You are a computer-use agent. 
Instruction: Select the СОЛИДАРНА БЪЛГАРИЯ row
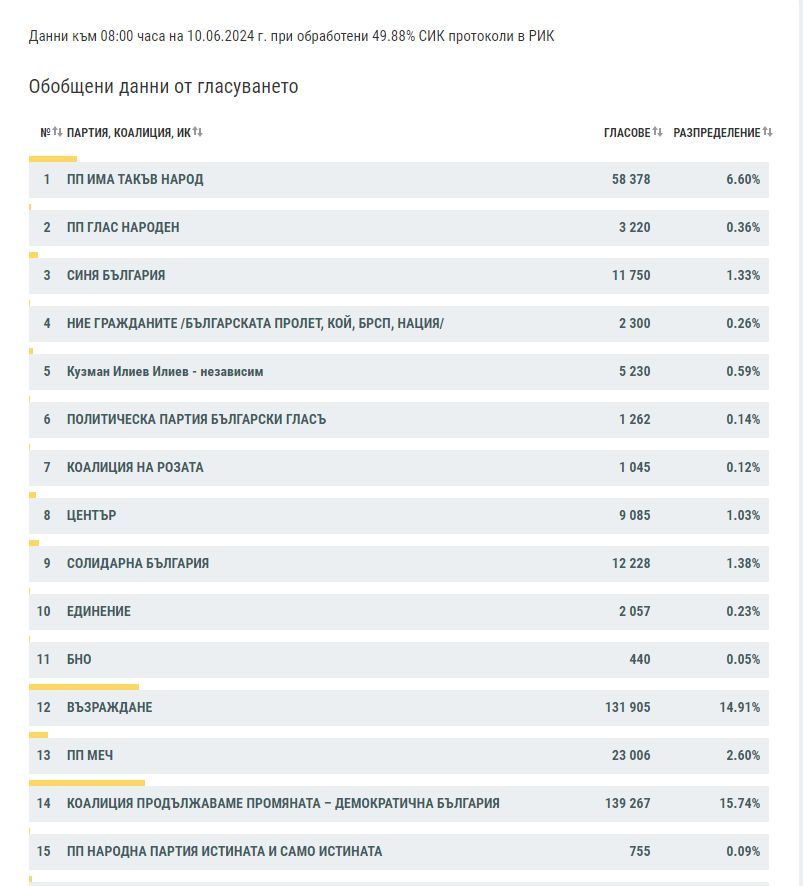(x=399, y=564)
